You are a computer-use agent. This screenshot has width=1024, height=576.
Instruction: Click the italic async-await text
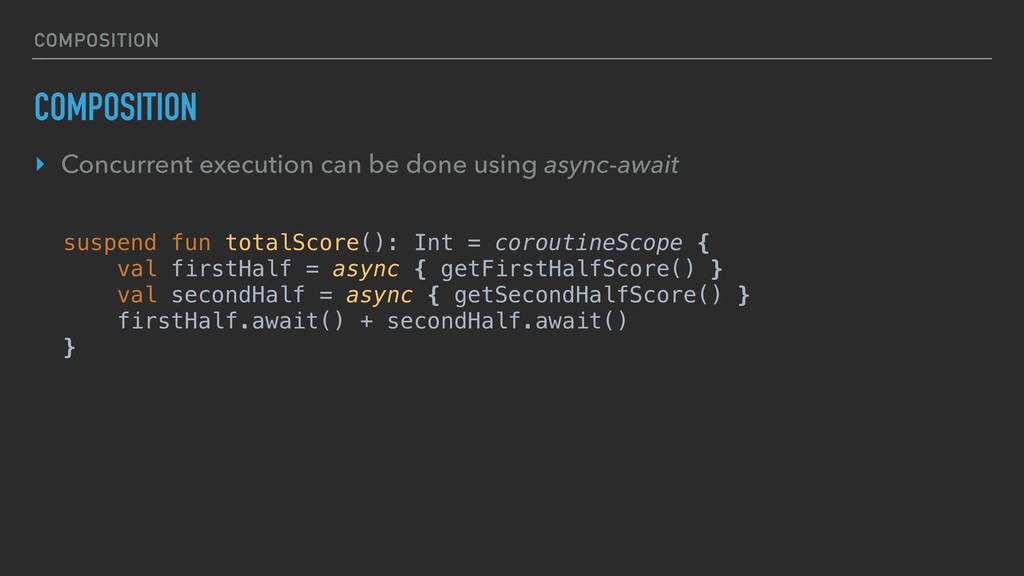pos(610,164)
